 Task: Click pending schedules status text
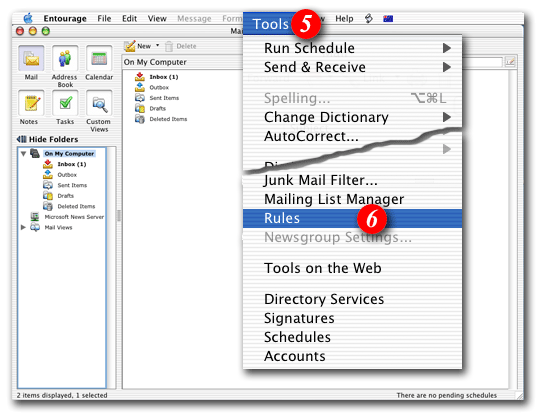coord(447,395)
